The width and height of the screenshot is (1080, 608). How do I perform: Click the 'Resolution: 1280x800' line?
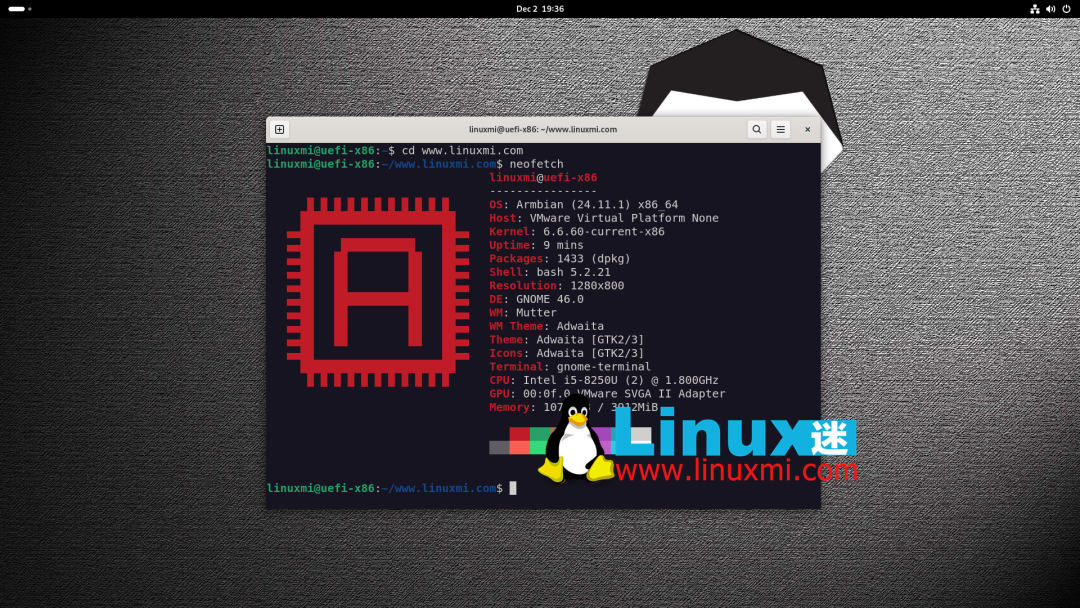pyautogui.click(x=557, y=285)
